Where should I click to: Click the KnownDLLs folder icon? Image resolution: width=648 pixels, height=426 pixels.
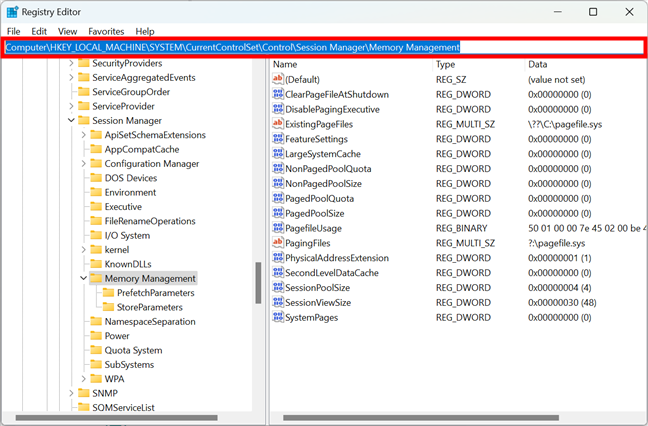(96, 264)
